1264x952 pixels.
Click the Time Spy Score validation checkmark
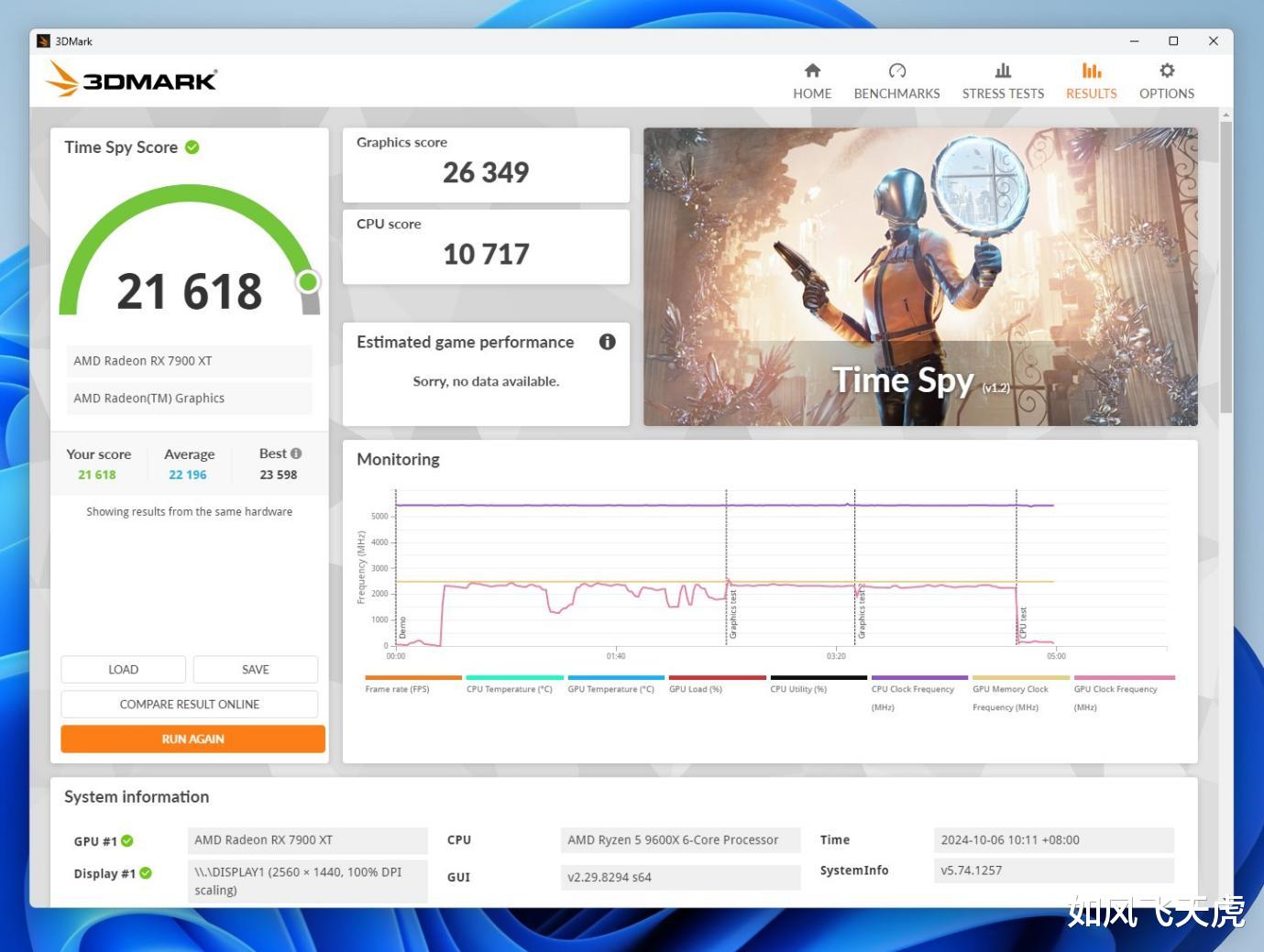pos(192,148)
